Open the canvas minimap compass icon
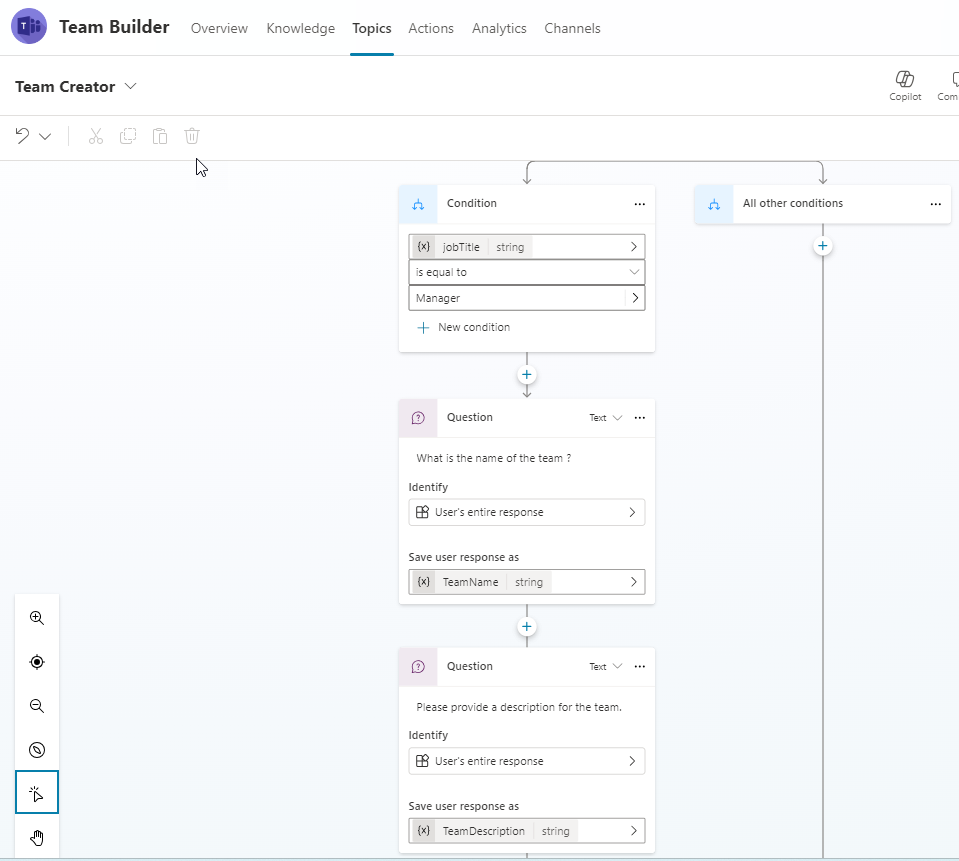 tap(36, 749)
